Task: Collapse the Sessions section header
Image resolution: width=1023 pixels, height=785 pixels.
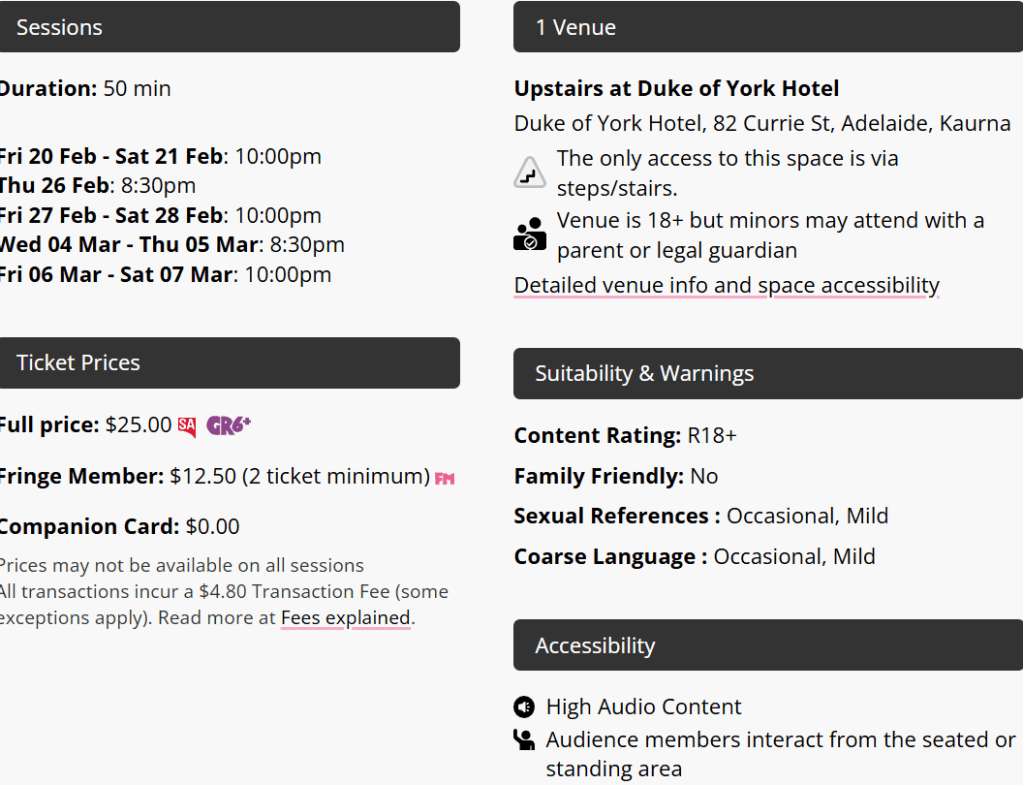Action: [x=230, y=27]
